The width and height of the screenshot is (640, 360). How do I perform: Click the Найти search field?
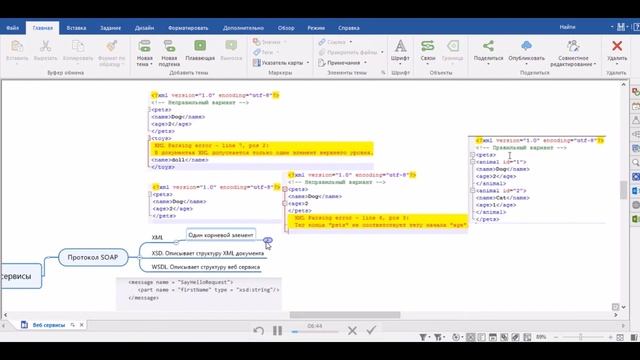(567, 27)
